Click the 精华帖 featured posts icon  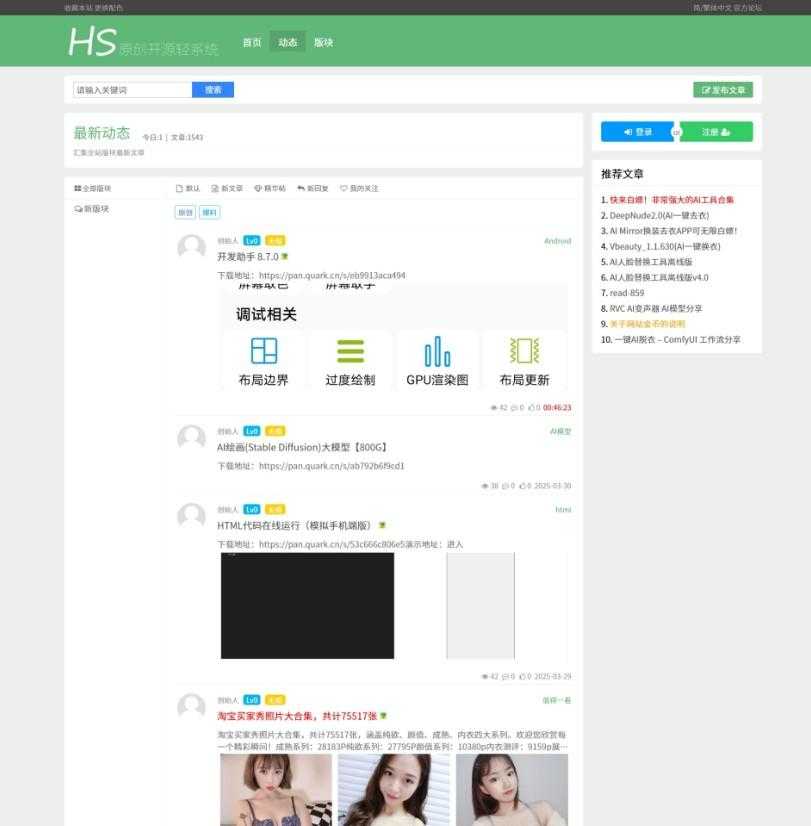(258, 187)
